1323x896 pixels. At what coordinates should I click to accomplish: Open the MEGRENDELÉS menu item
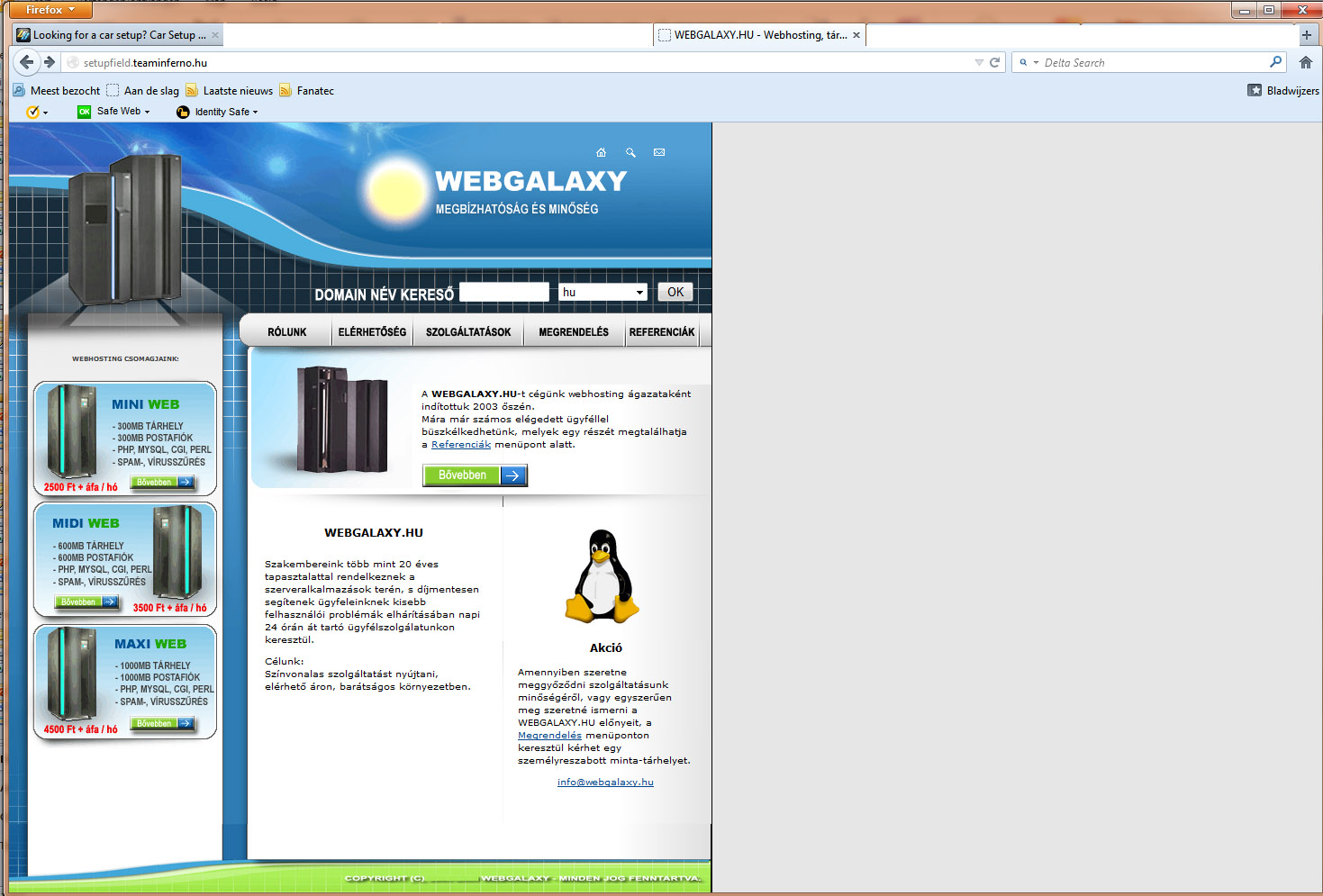pos(574,332)
